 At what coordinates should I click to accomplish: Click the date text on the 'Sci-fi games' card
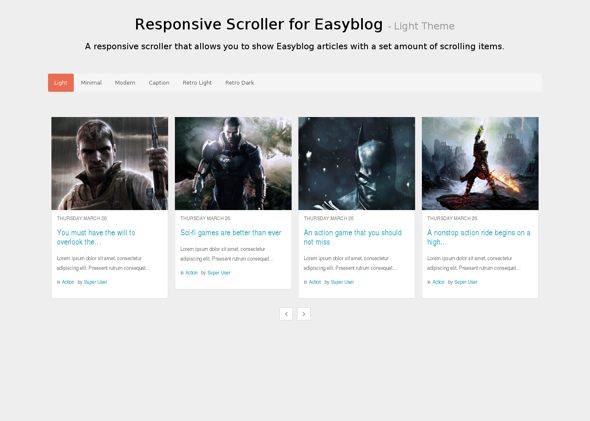[205, 219]
